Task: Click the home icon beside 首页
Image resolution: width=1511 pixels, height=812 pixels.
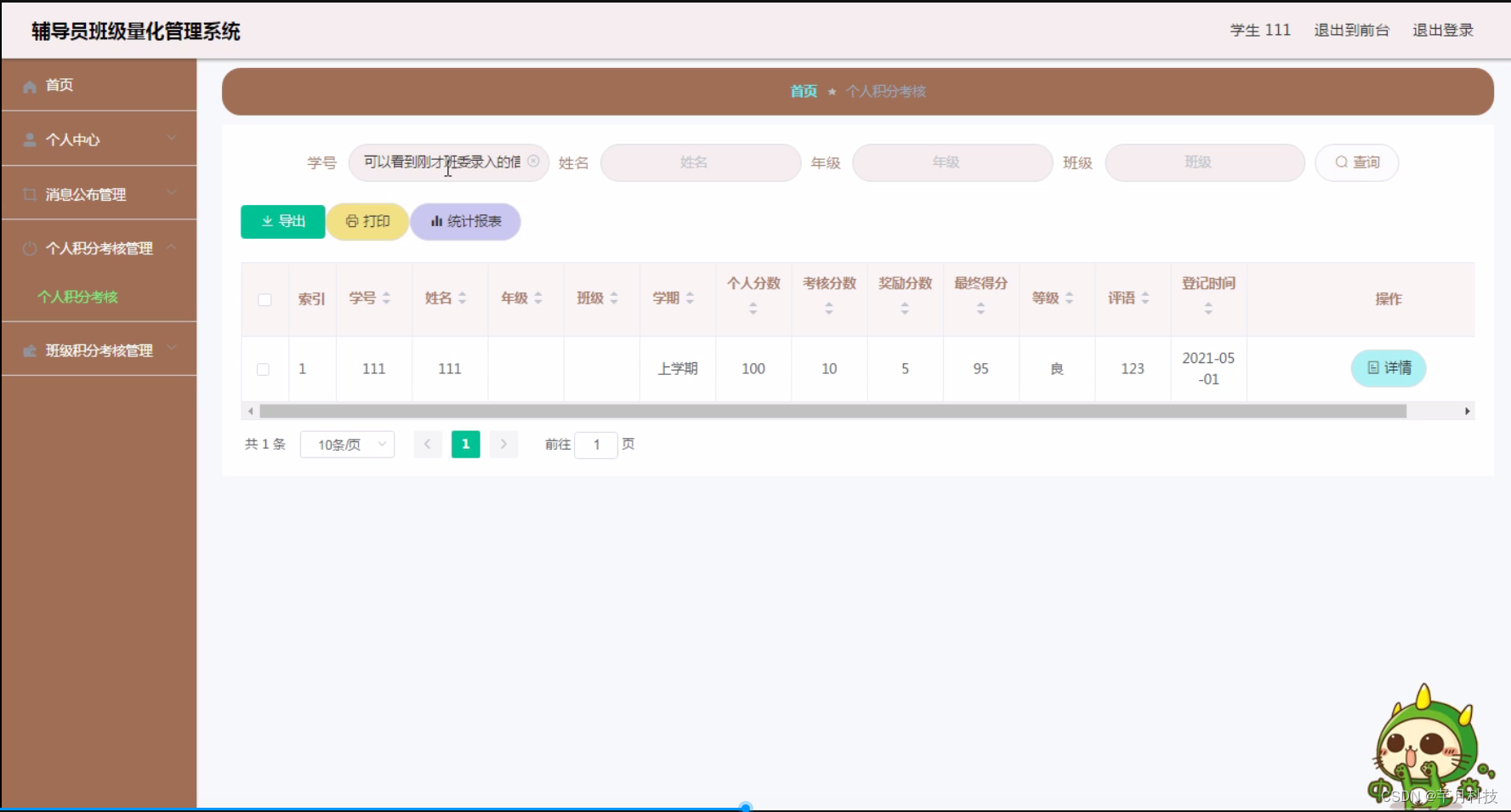Action: pos(29,85)
